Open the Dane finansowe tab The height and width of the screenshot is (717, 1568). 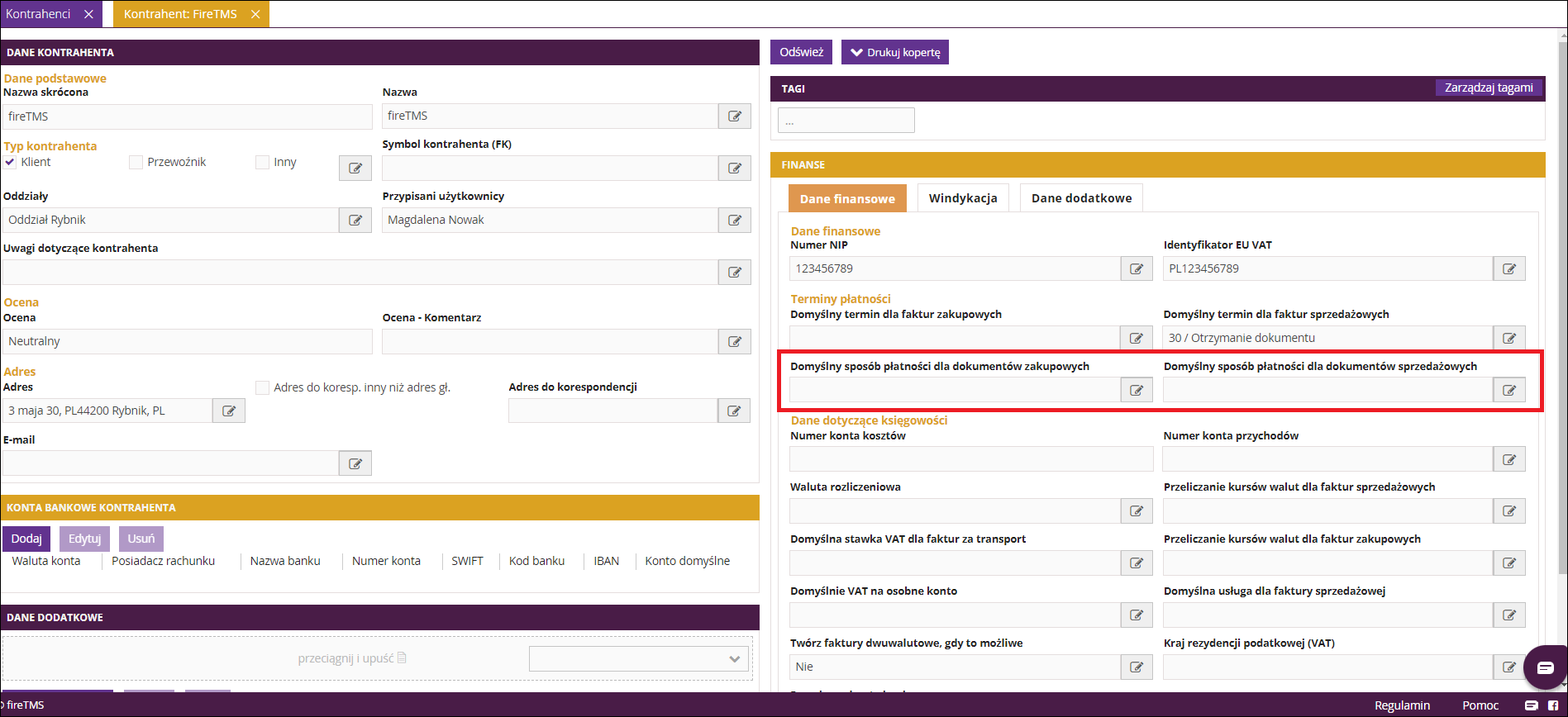[x=847, y=198]
